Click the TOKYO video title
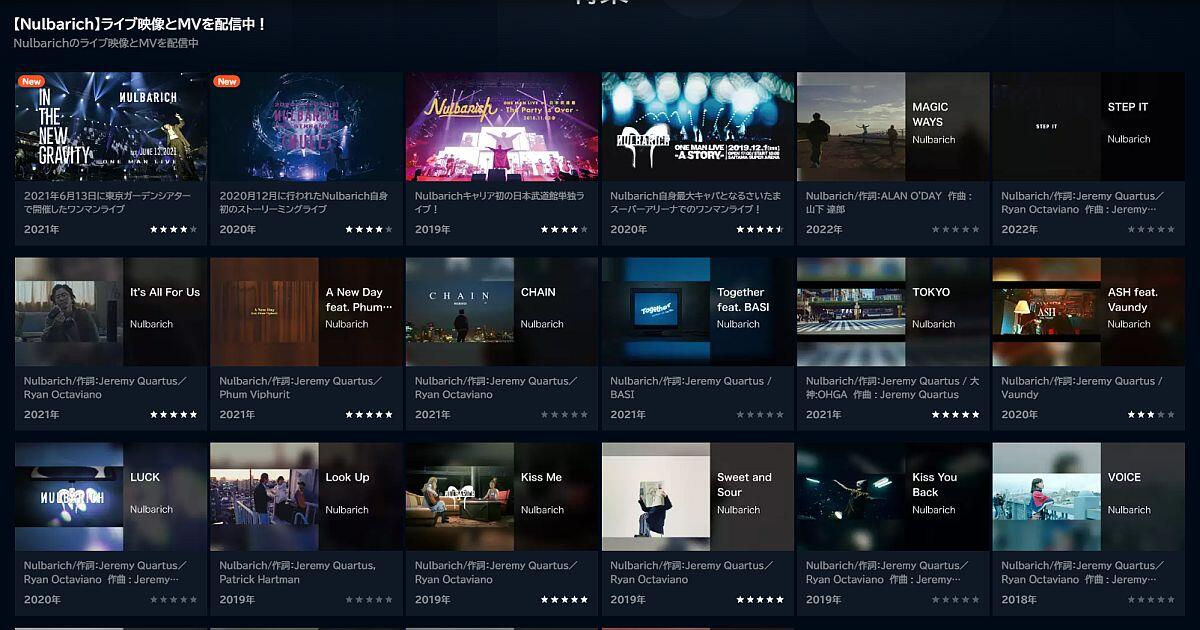The width and height of the screenshot is (1200, 630). pos(931,292)
